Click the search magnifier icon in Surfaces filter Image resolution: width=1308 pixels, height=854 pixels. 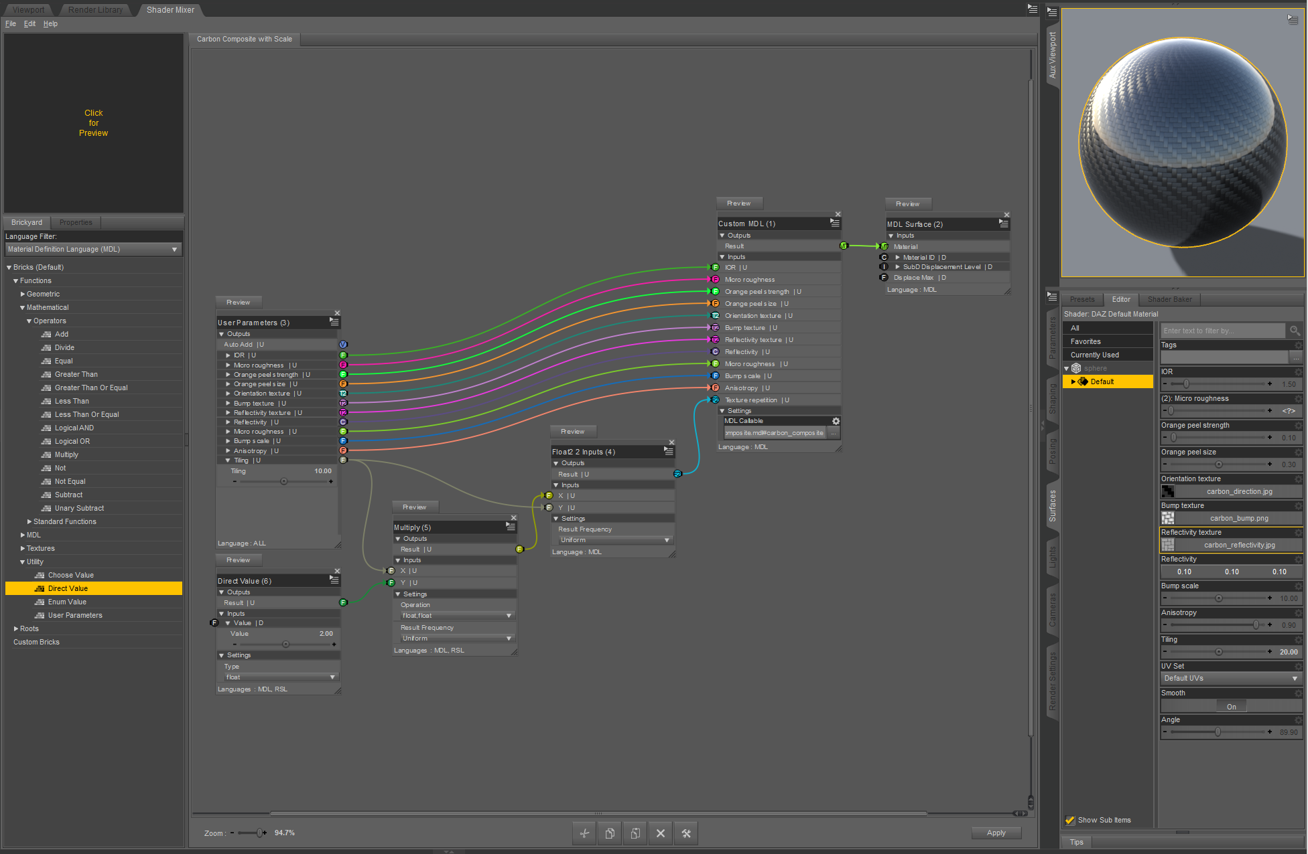[x=1295, y=331]
